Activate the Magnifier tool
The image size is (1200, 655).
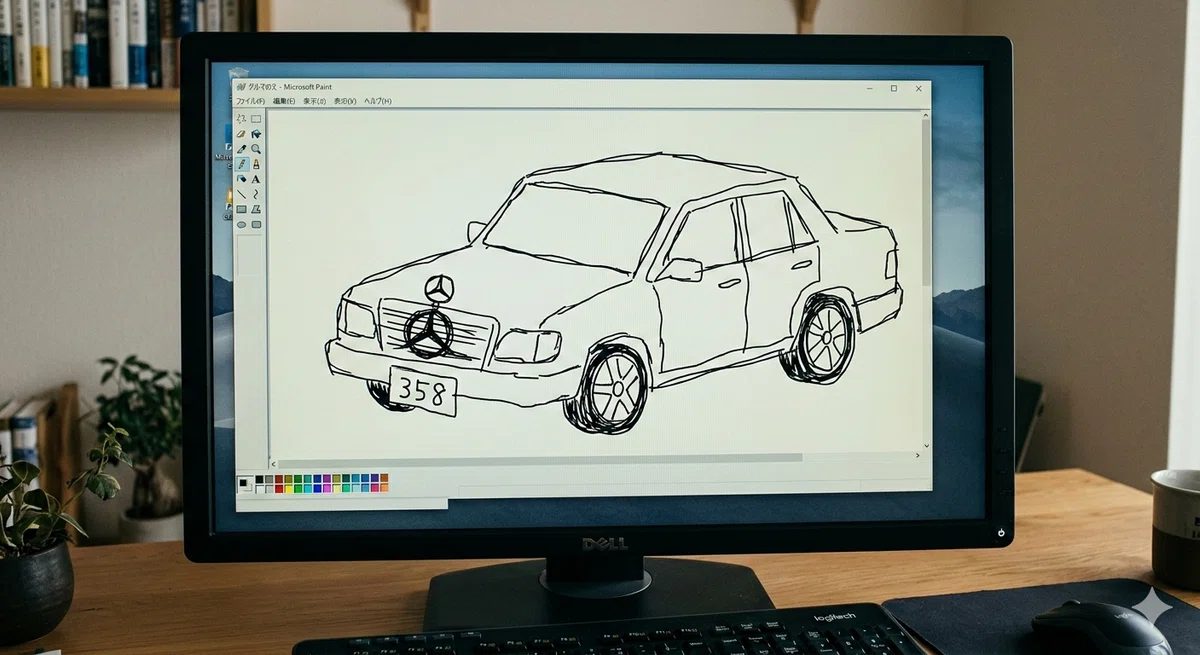256,149
